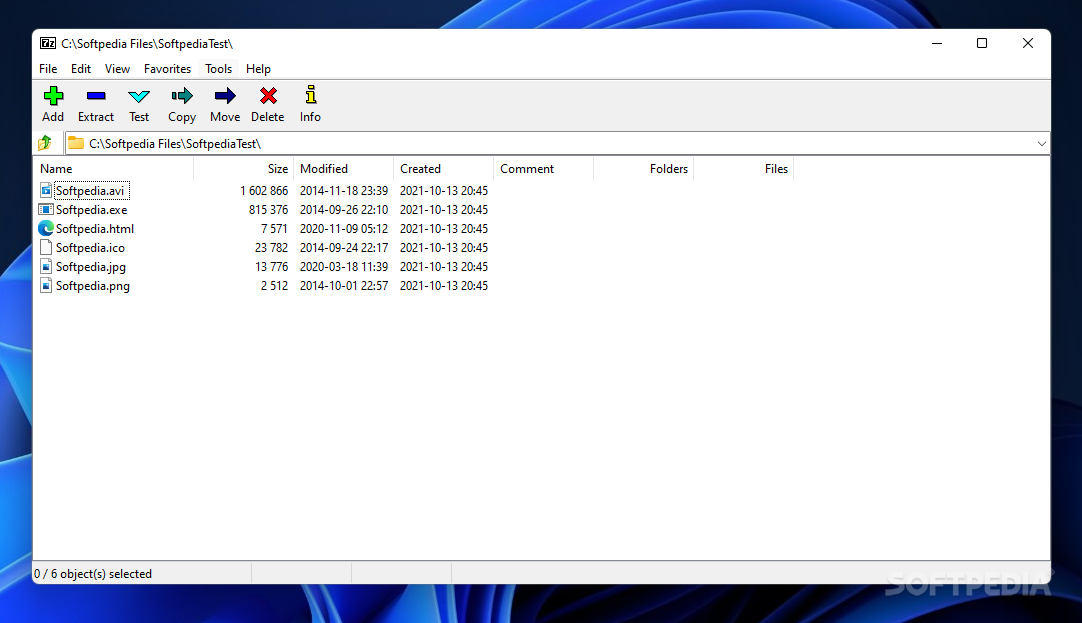This screenshot has width=1082, height=623.
Task: Click the 7z icon in title bar
Action: tap(48, 43)
